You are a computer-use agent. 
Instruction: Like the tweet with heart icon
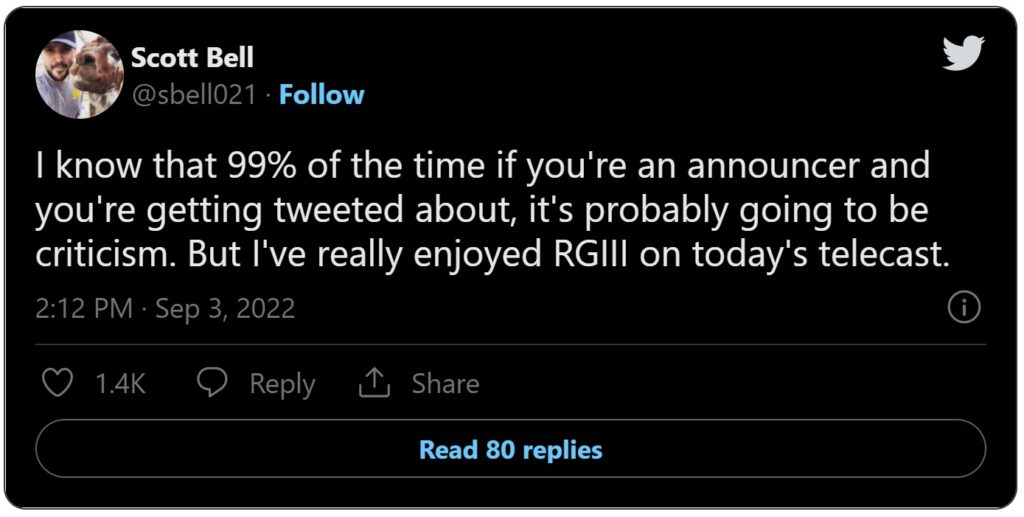pyautogui.click(x=57, y=383)
